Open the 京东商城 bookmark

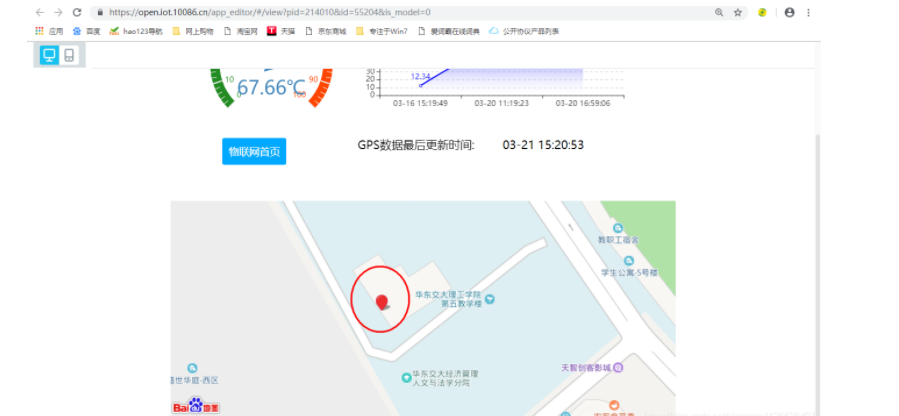pos(326,31)
